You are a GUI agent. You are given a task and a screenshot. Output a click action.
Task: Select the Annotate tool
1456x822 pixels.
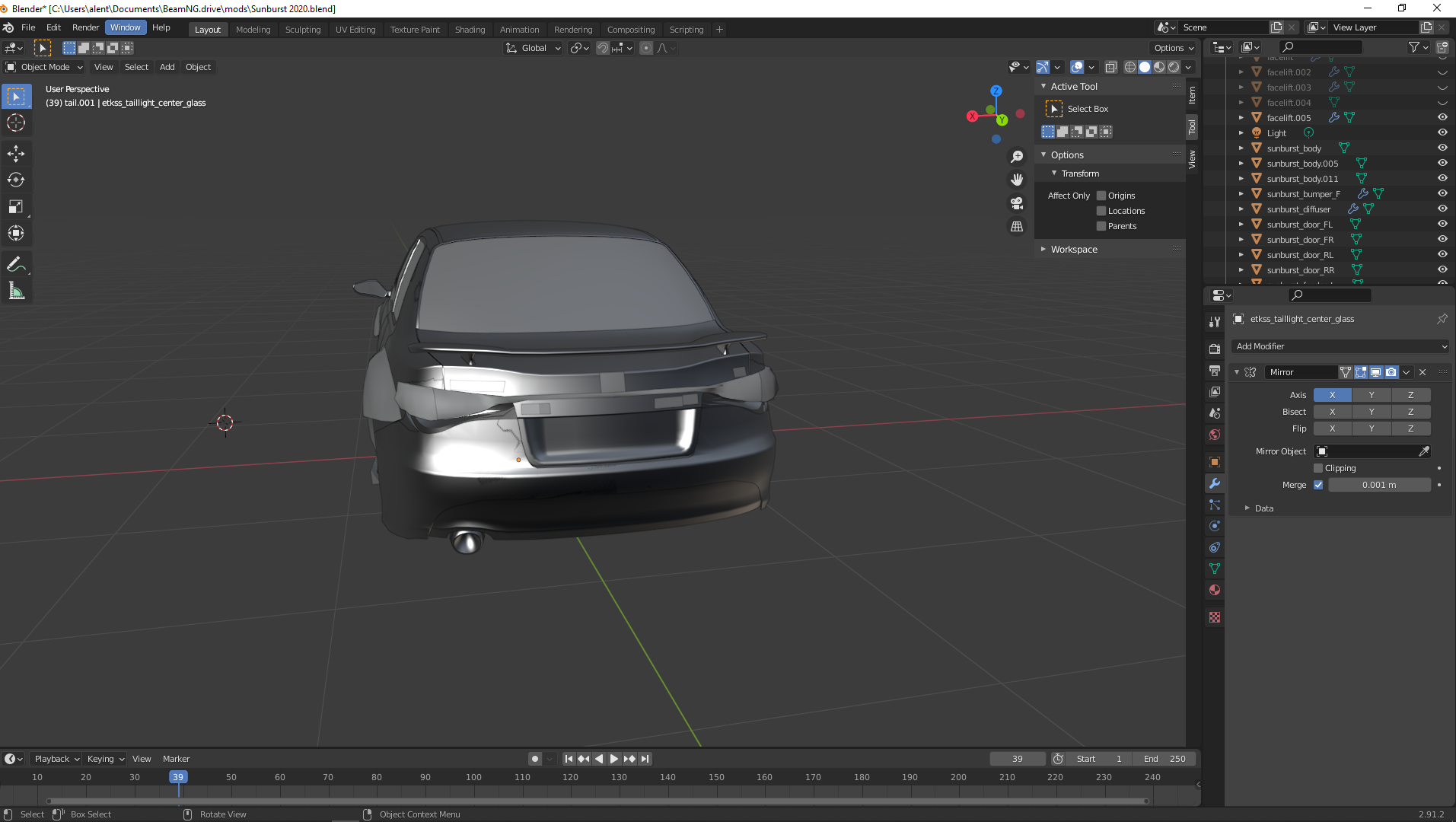coord(16,265)
